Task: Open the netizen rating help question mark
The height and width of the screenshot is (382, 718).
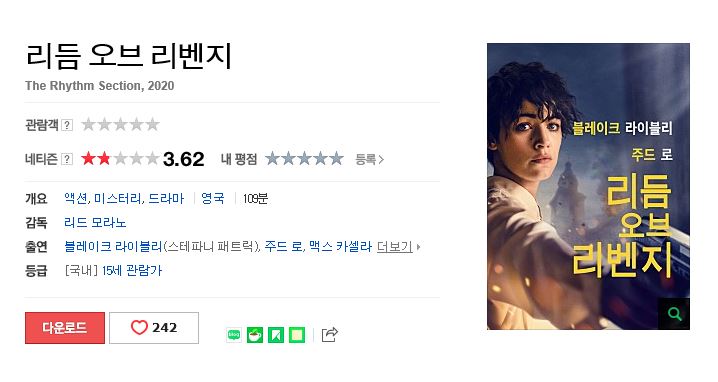Action: point(67,159)
